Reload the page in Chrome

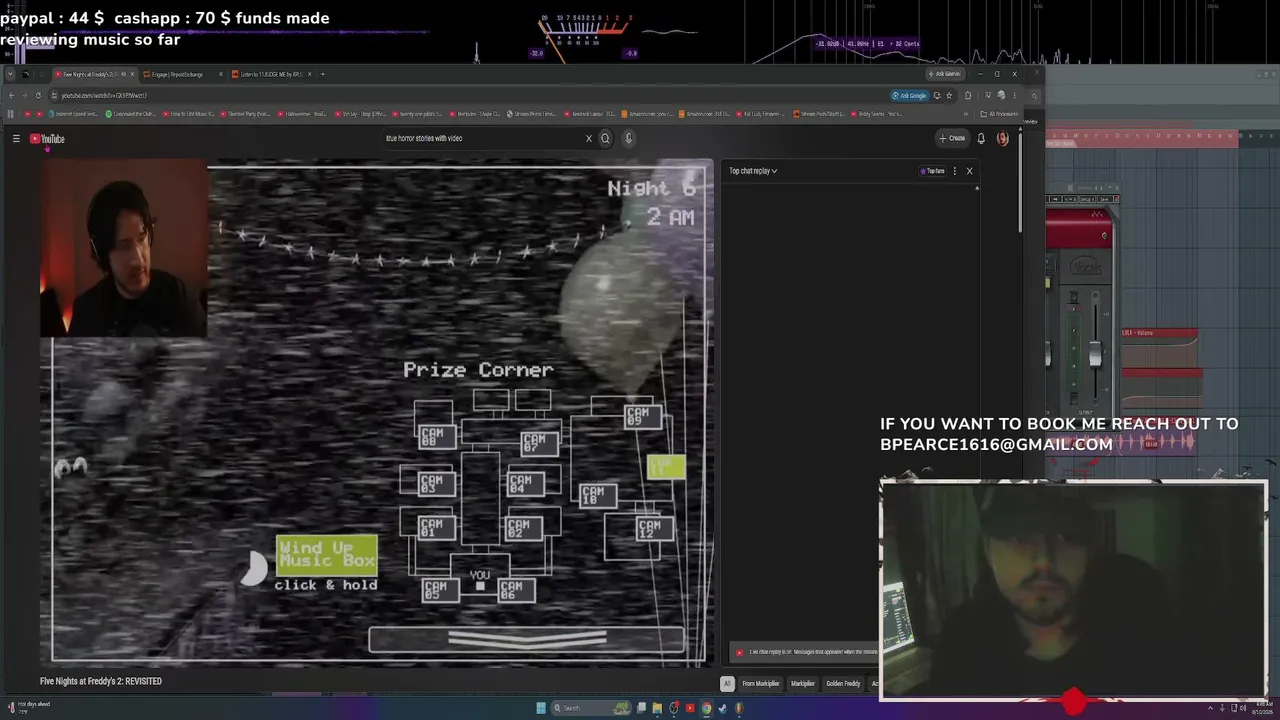click(38, 96)
